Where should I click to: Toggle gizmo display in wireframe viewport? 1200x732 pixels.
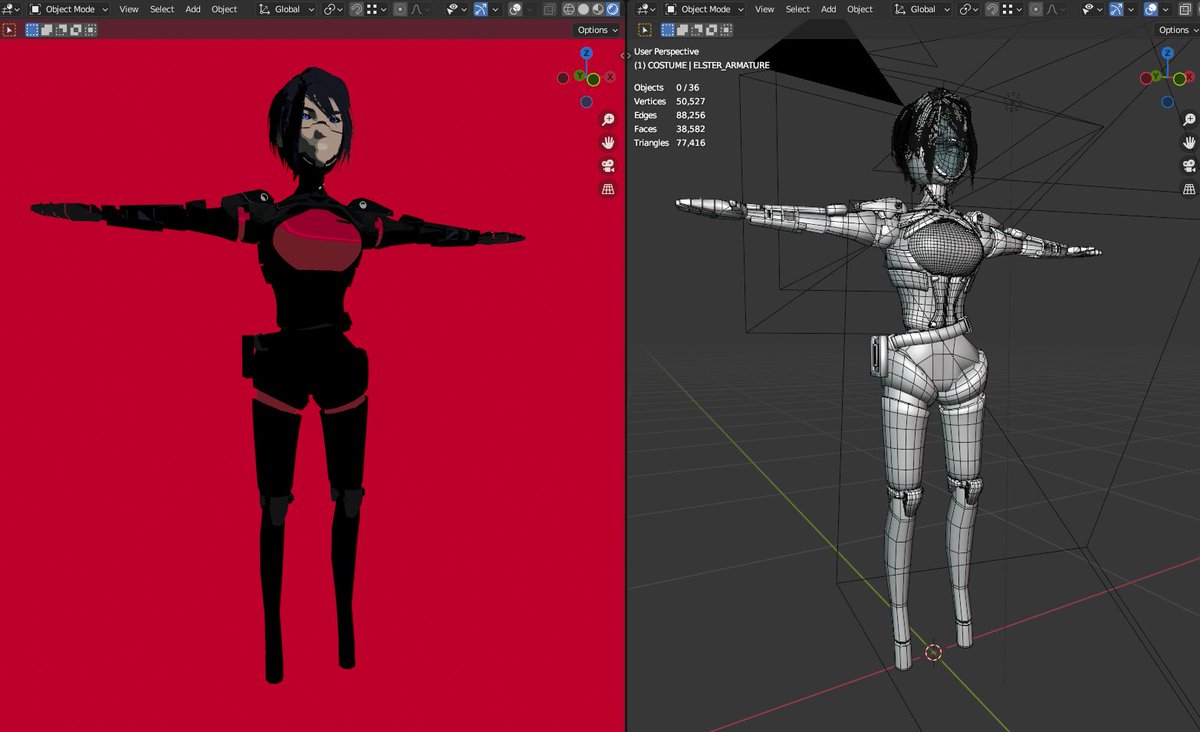1115,9
